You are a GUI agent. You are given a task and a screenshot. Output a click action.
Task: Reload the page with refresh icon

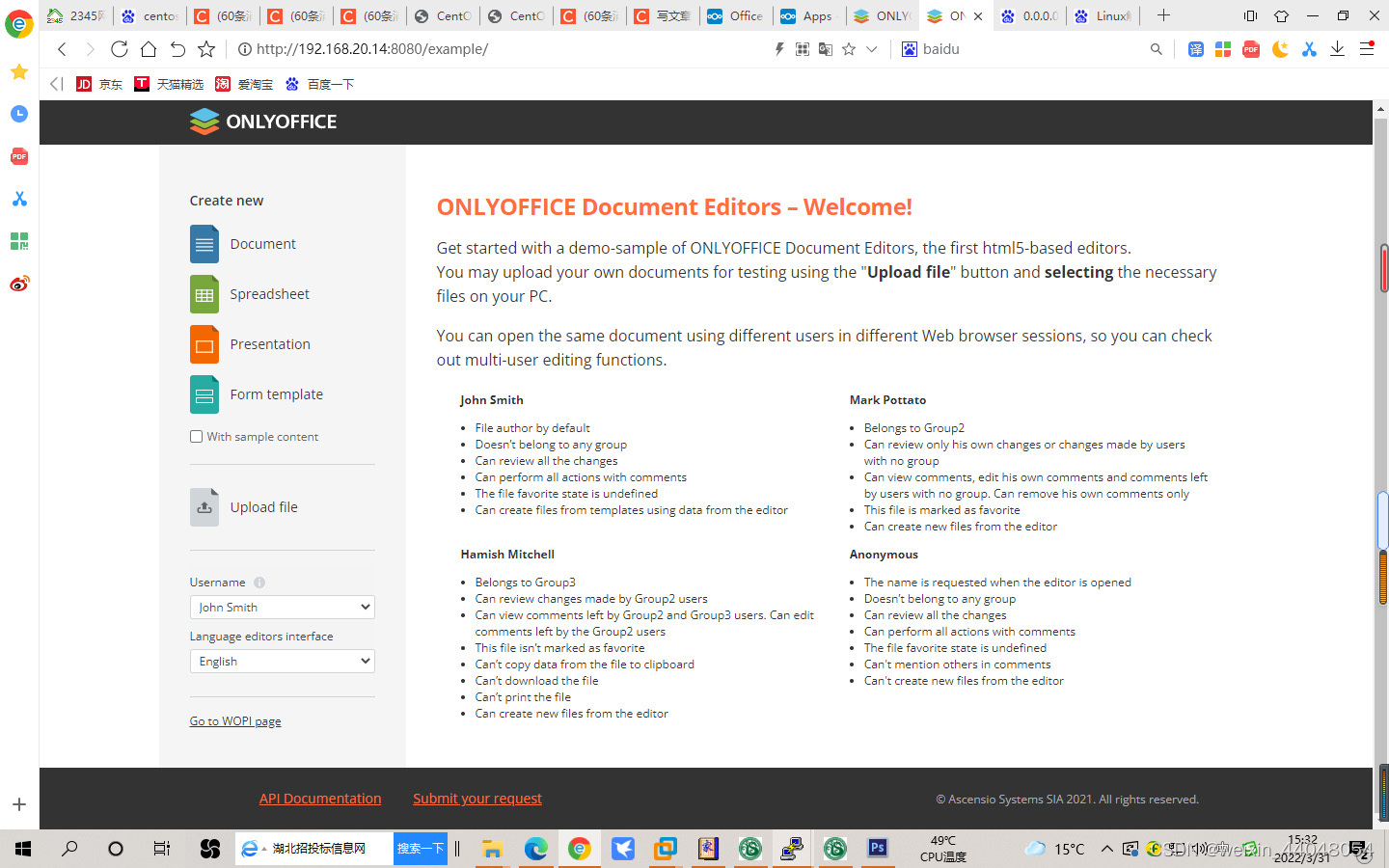point(120,49)
